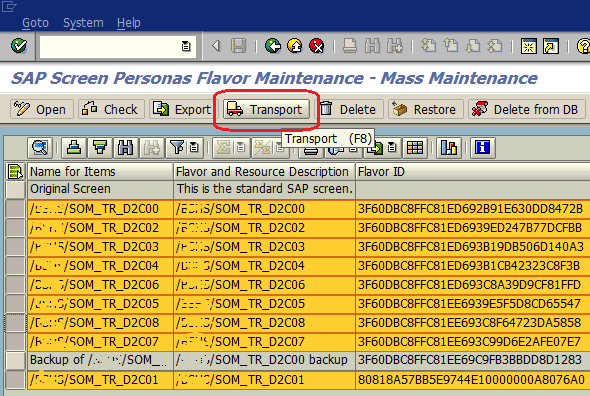This screenshot has height=396, width=590.
Task: Open the System menu
Action: 83,23
